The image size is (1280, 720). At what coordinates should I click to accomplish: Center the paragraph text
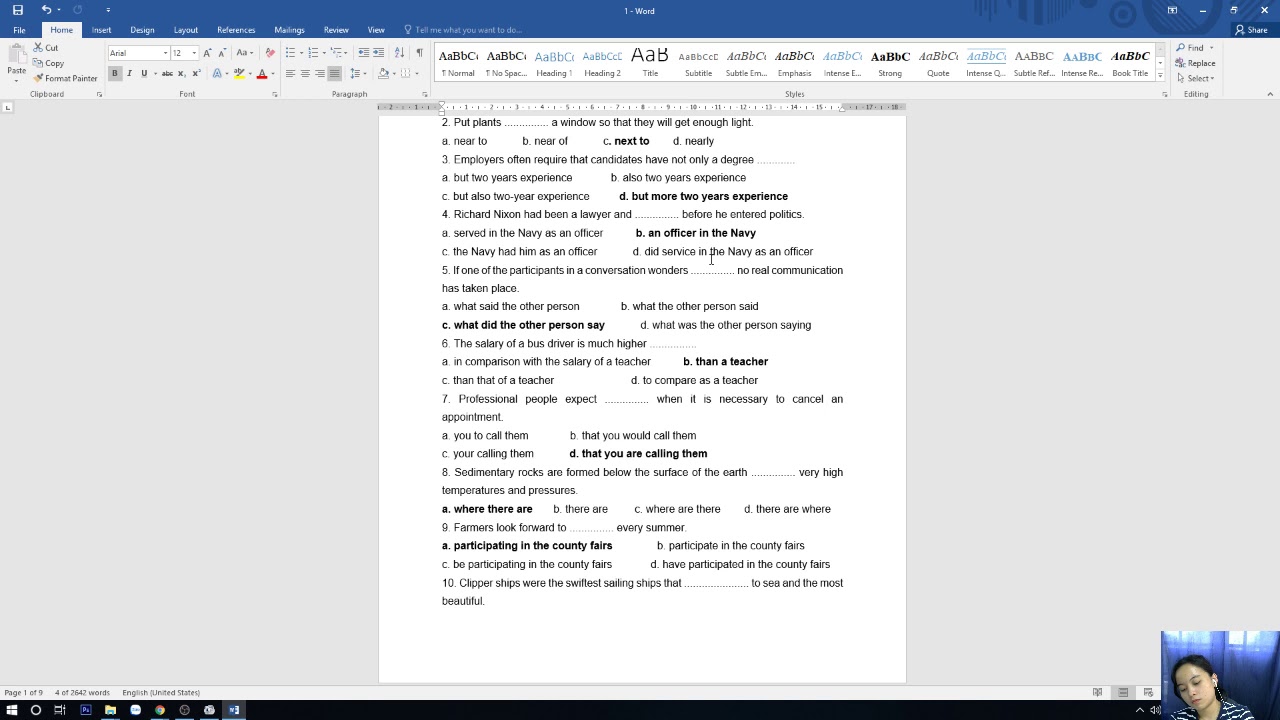(305, 74)
